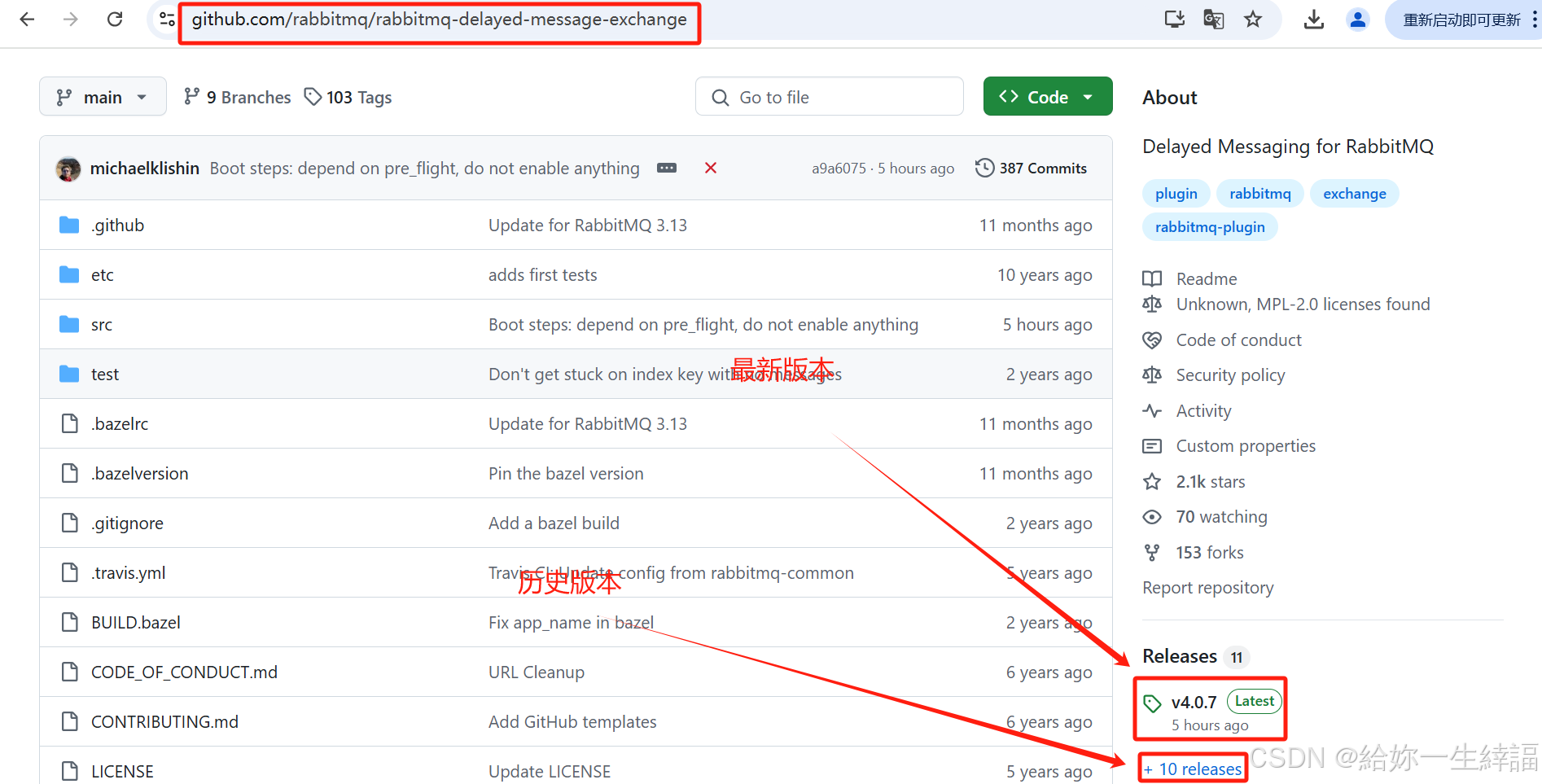Open the LICENSE file

(x=122, y=772)
